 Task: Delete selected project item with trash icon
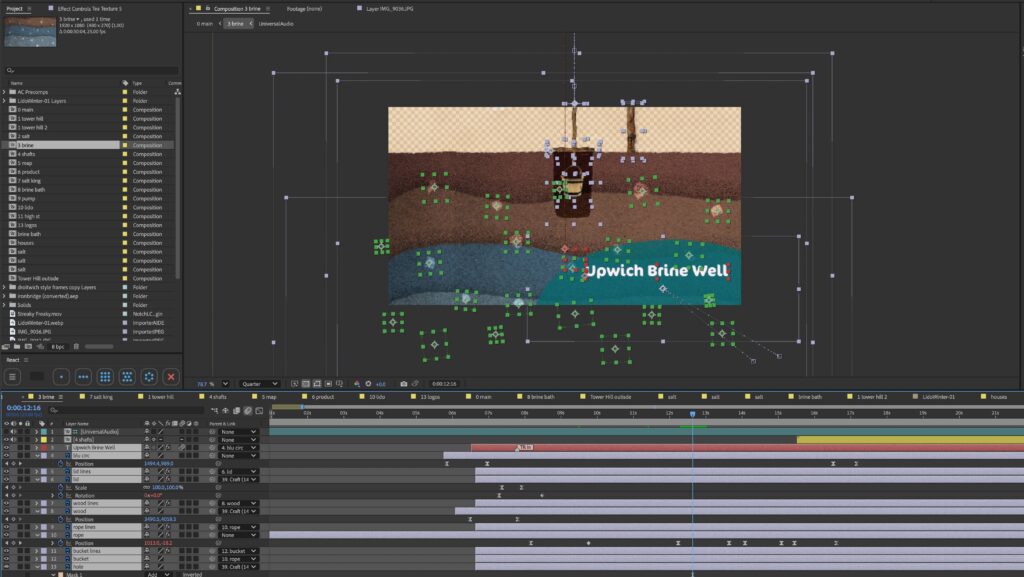[x=76, y=347]
